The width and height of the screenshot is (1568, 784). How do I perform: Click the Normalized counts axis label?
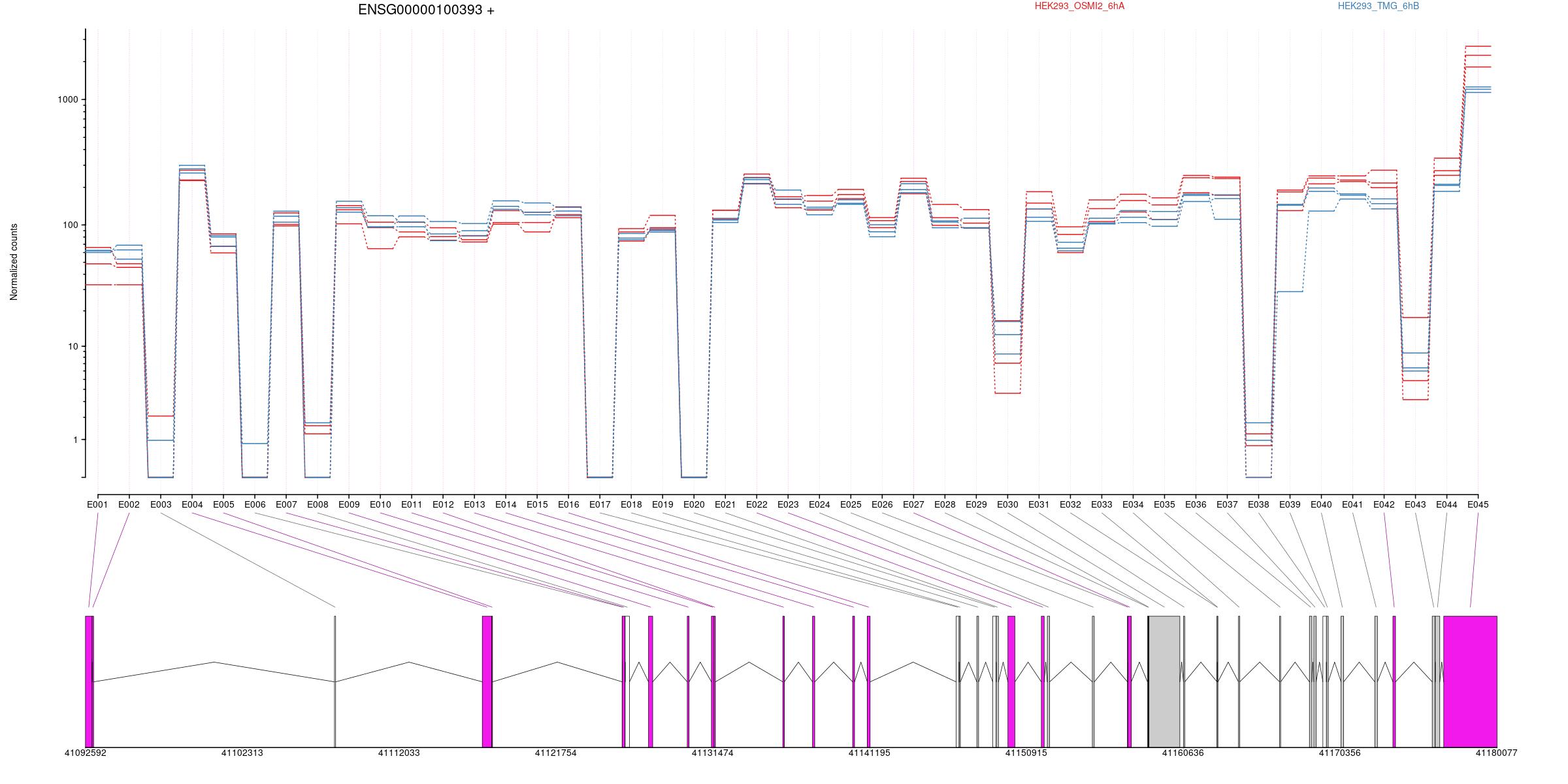[14, 262]
